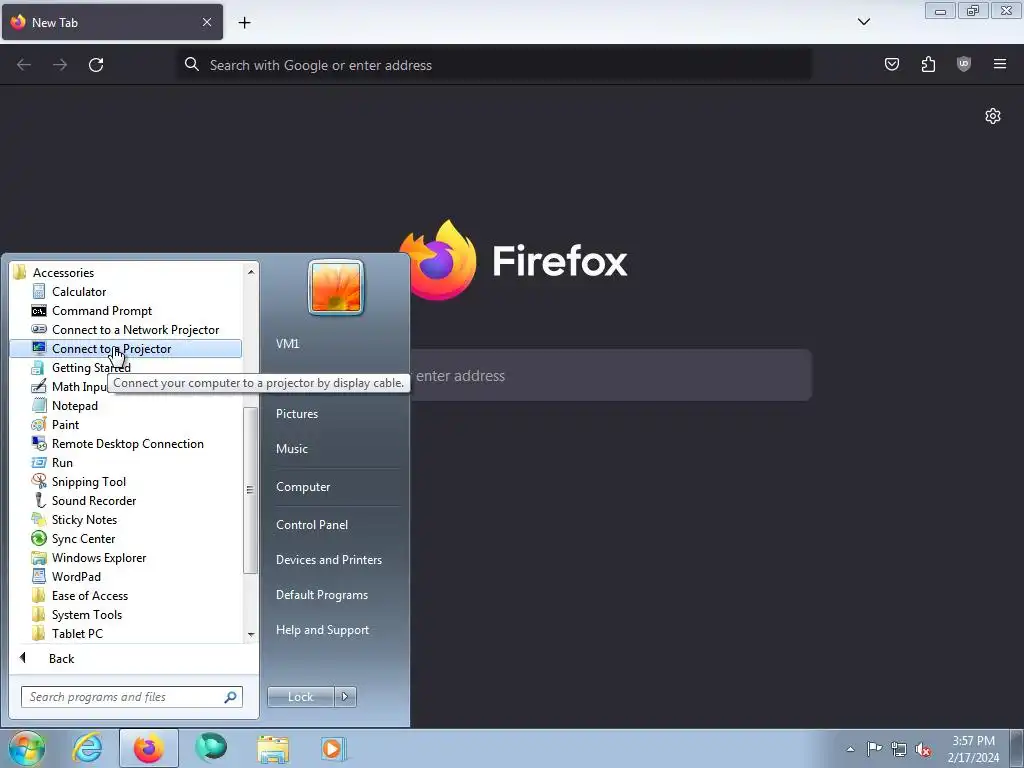Open Action Center flag icon
This screenshot has height=768, width=1024.
(x=874, y=749)
